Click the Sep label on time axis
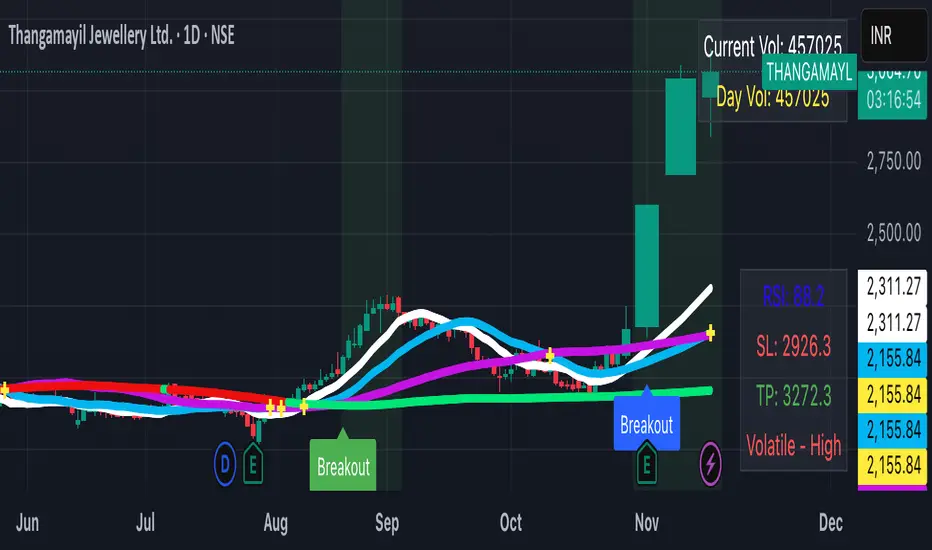932x550 pixels. 387,523
